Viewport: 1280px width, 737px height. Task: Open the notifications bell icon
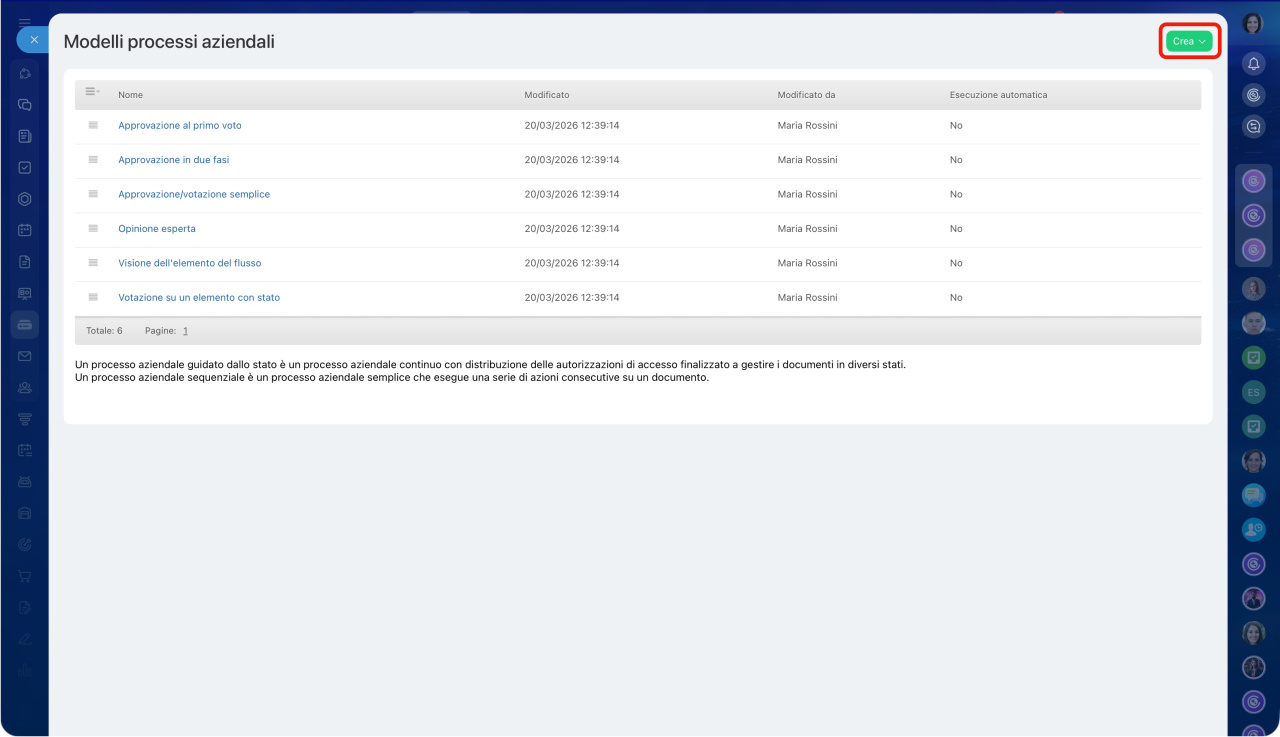point(1253,63)
